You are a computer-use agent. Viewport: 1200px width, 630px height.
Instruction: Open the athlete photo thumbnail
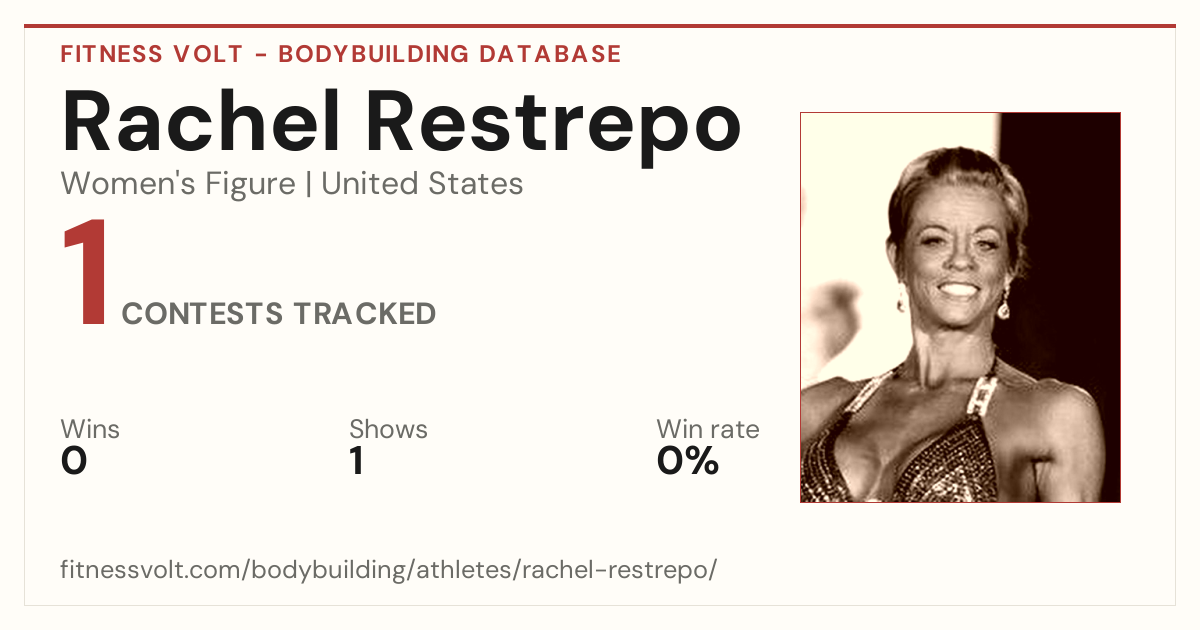[960, 307]
